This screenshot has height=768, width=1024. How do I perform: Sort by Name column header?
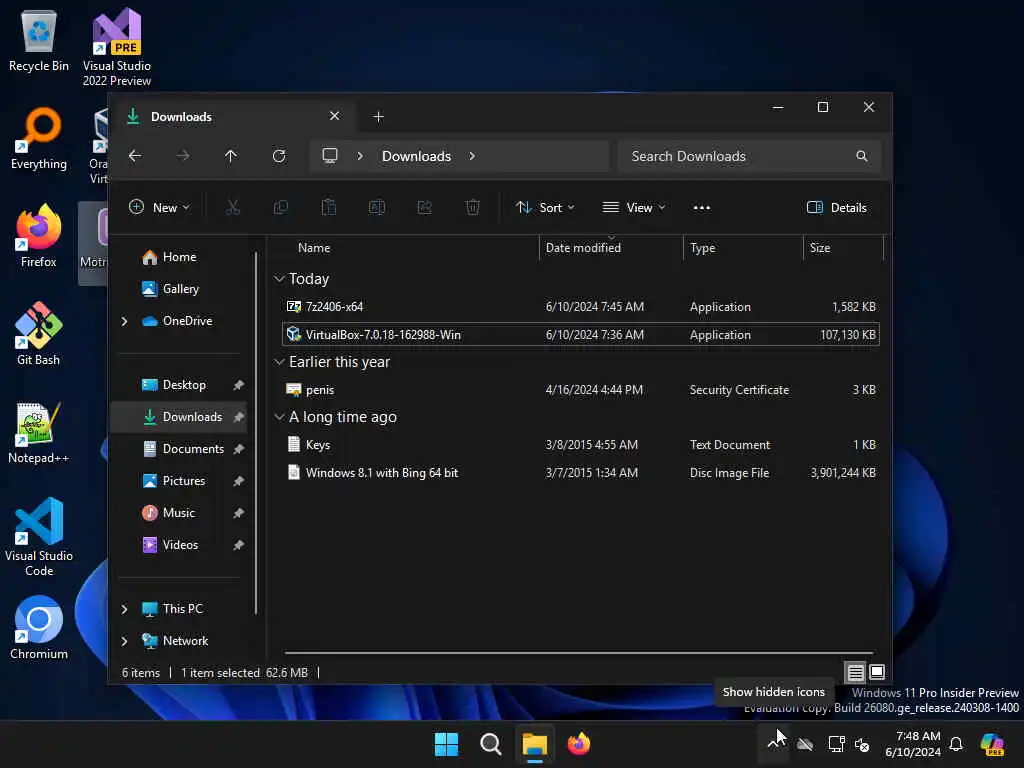(313, 248)
